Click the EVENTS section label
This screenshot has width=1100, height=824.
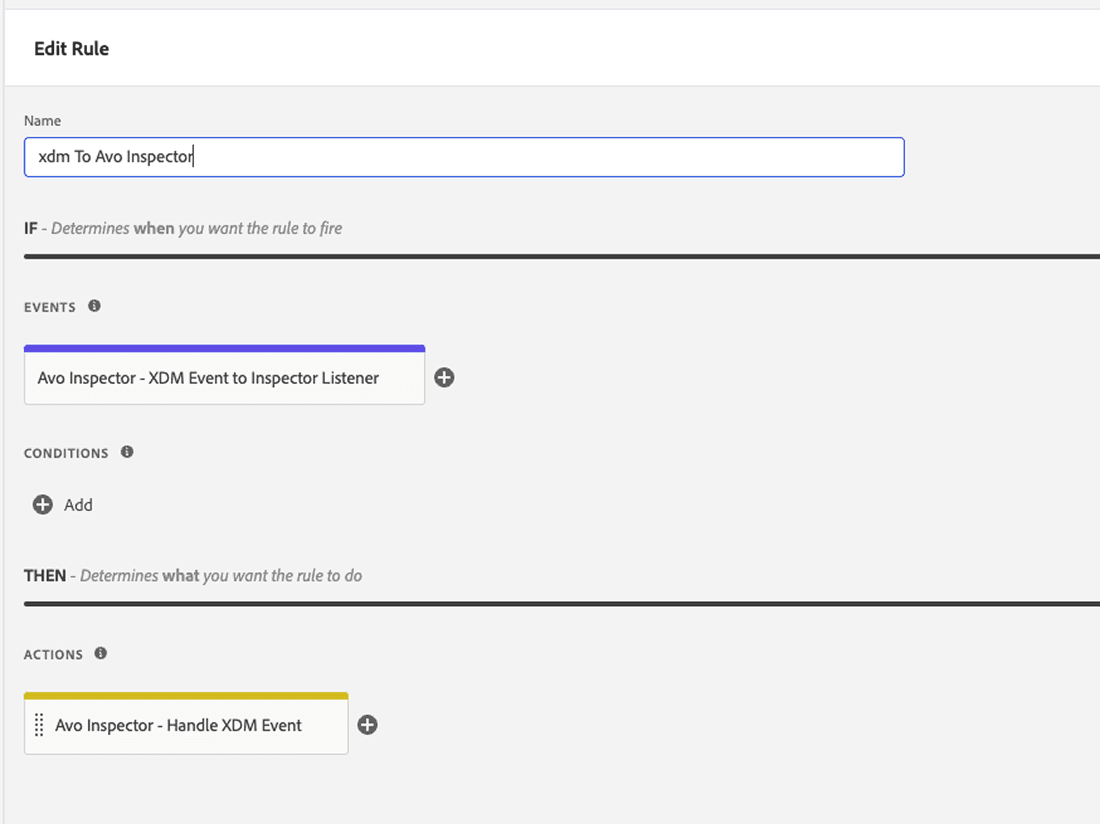pos(50,307)
